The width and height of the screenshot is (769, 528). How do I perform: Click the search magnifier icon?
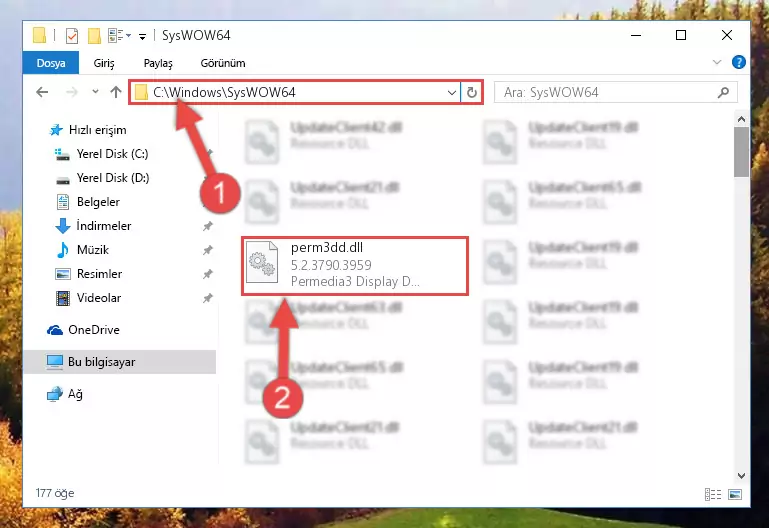pyautogui.click(x=723, y=92)
